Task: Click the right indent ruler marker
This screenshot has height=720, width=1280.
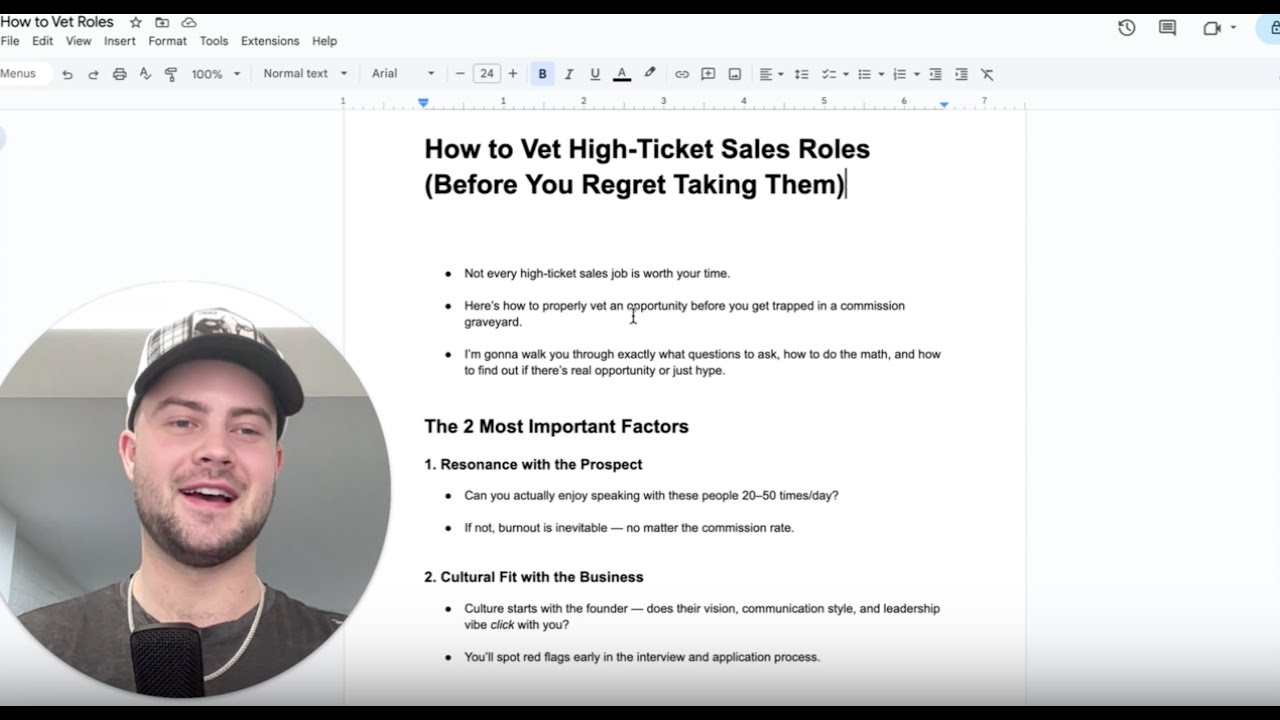Action: point(944,103)
